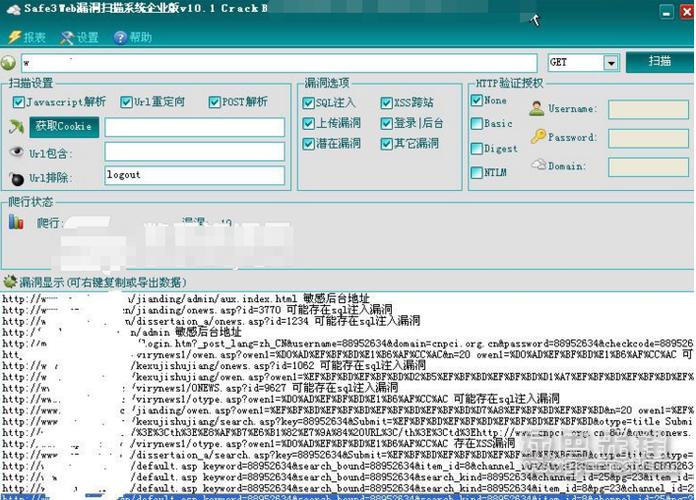
Task: Click the eye icon beside Url包含
Action: pyautogui.click(x=17, y=152)
